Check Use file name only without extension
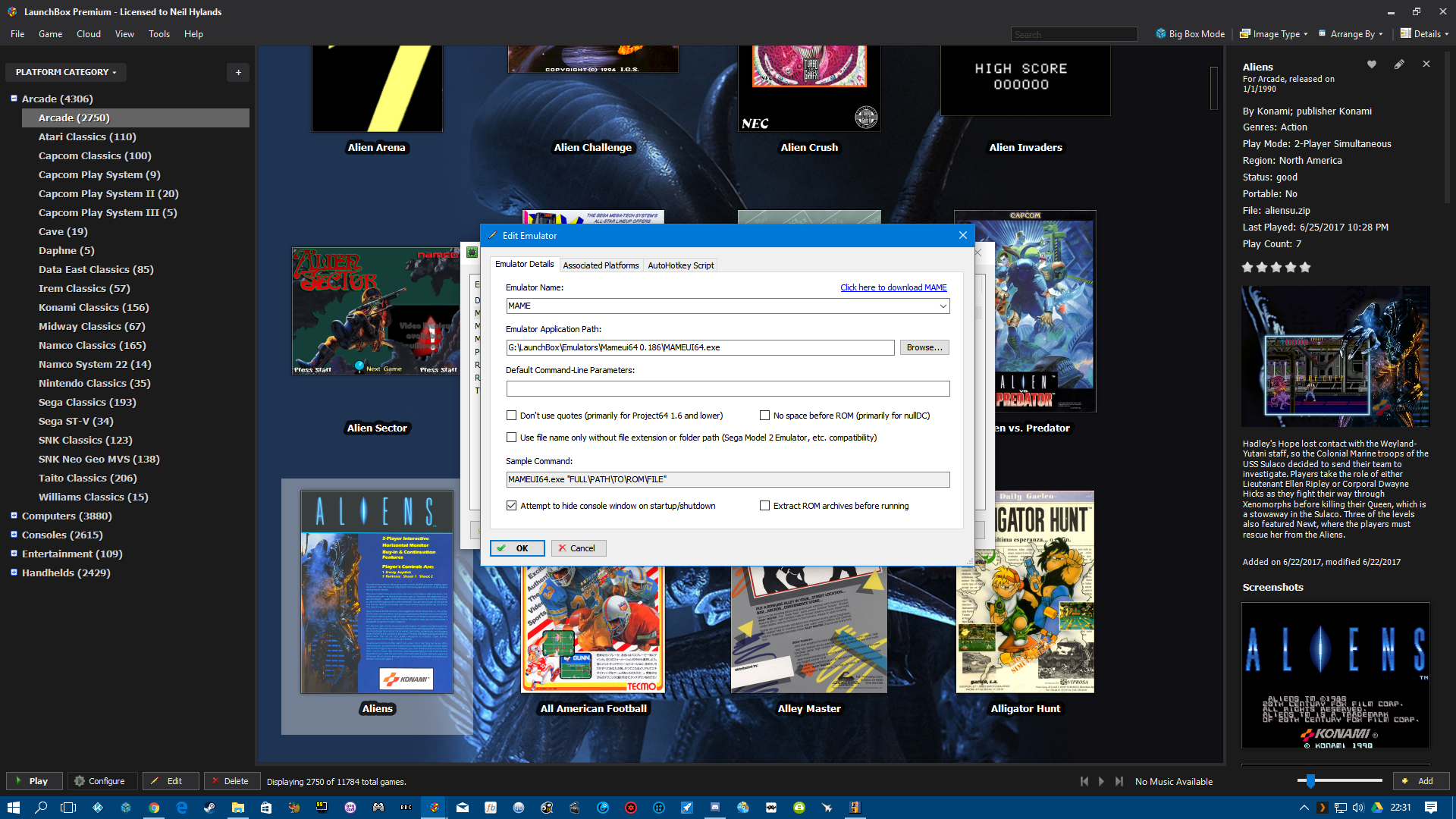Image resolution: width=1456 pixels, height=819 pixels. point(511,438)
